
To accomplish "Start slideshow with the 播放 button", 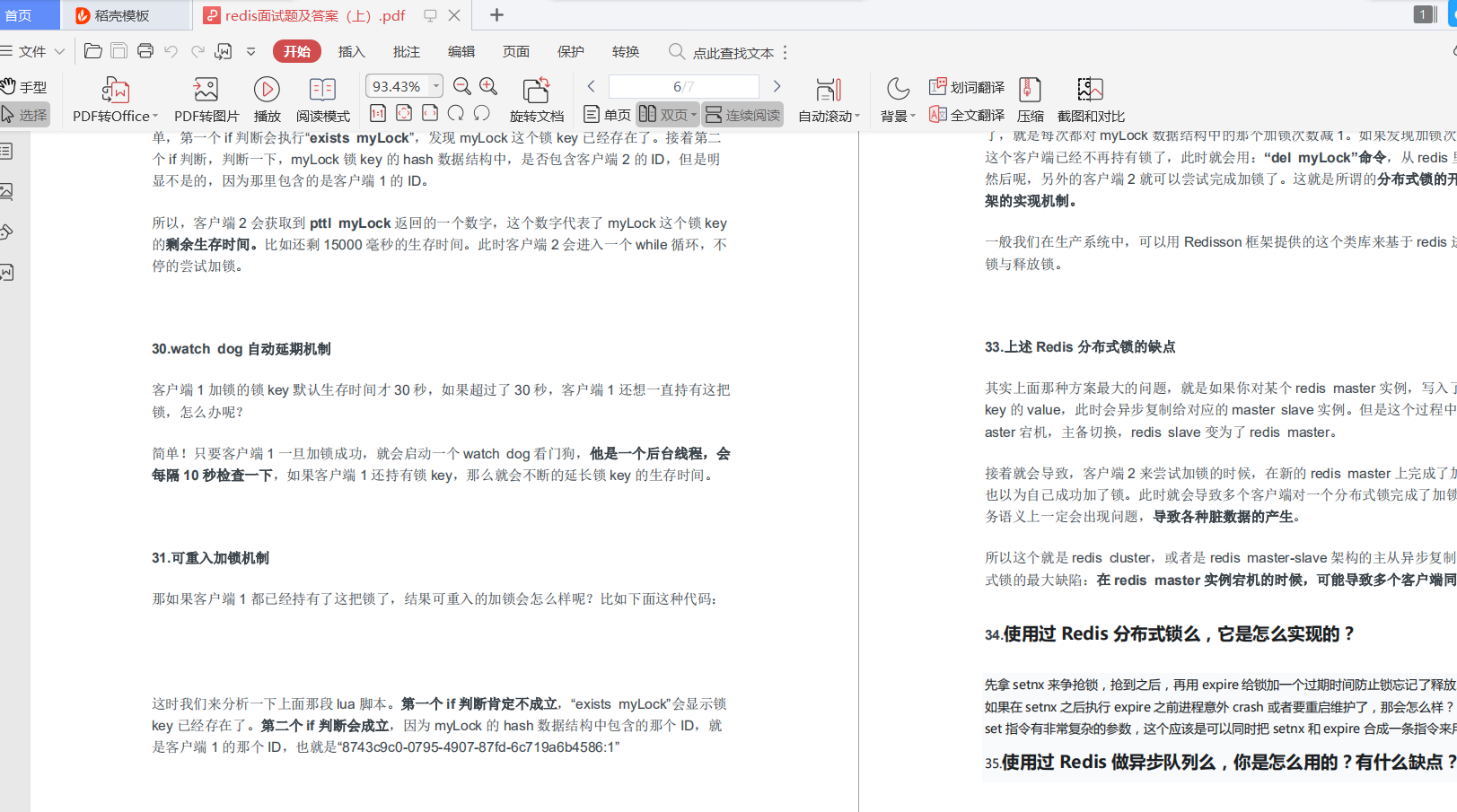I will [x=267, y=100].
